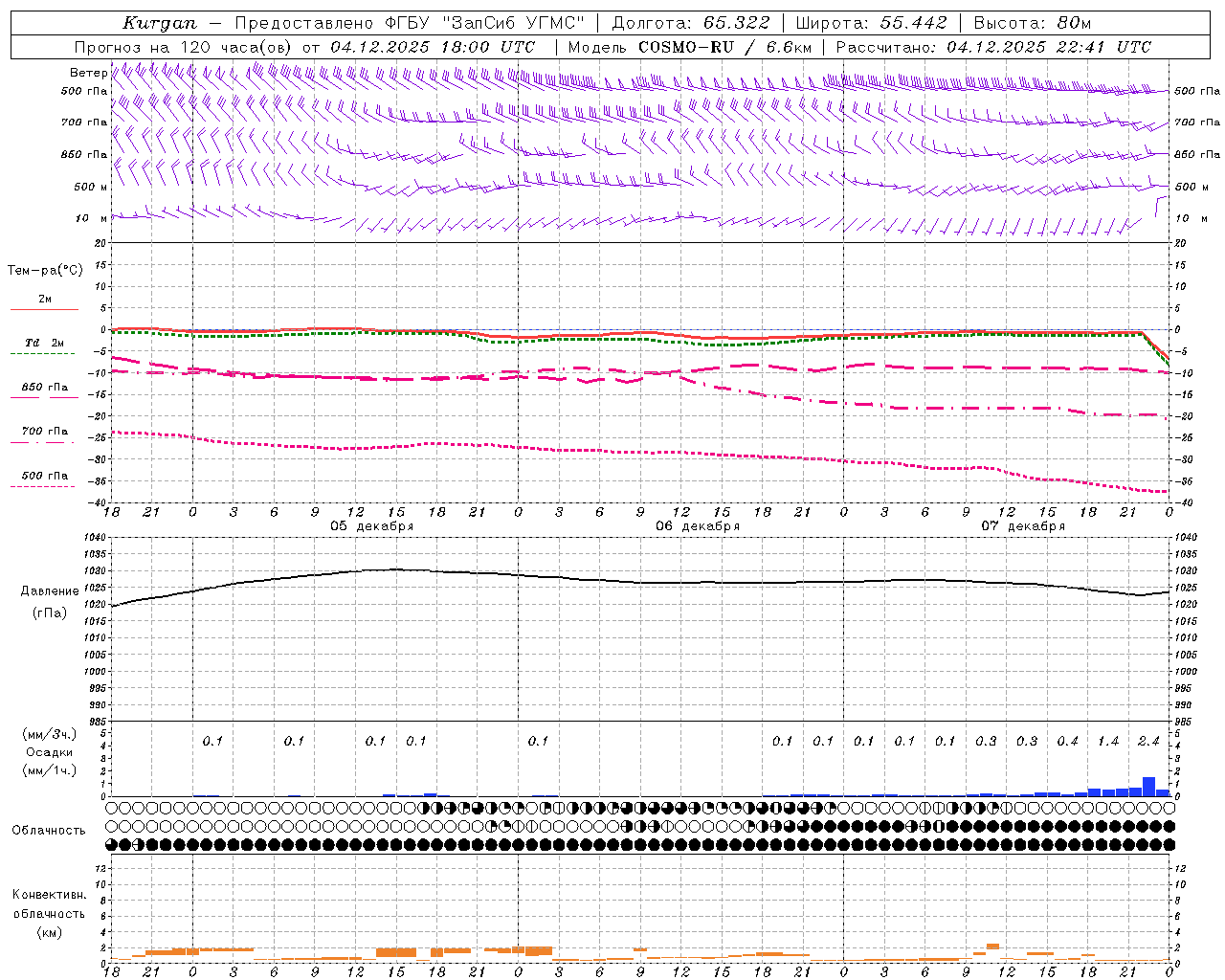Click the "500 гПа" temperature legend entry

[x=45, y=476]
